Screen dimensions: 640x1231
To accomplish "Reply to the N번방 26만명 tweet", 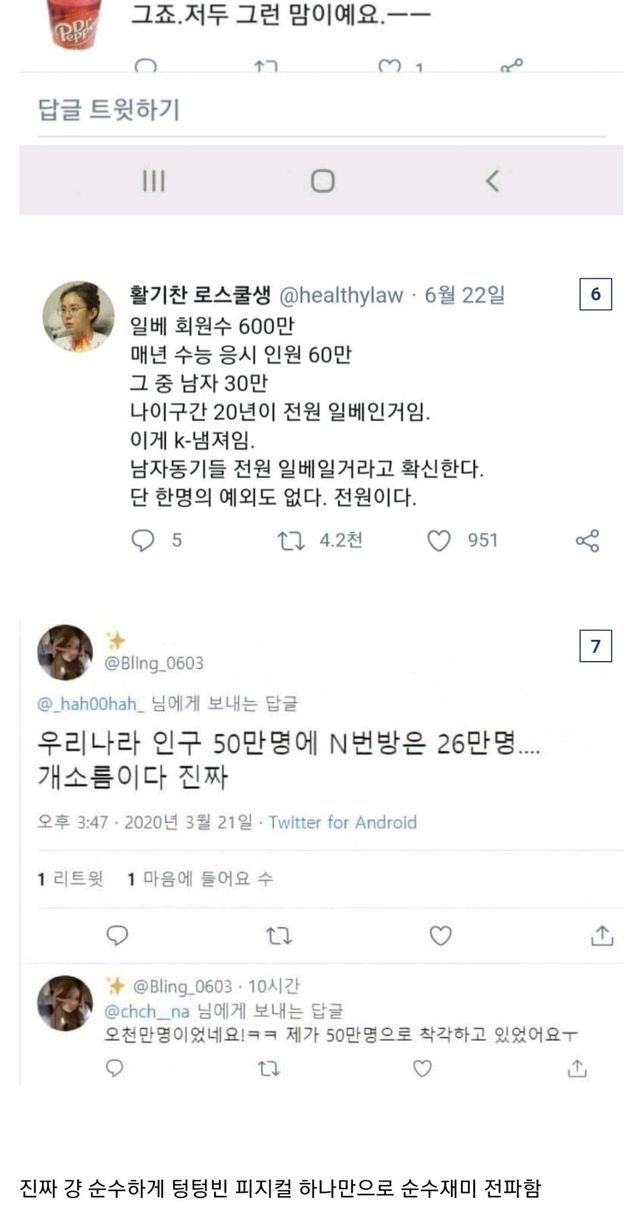I will coord(117,936).
